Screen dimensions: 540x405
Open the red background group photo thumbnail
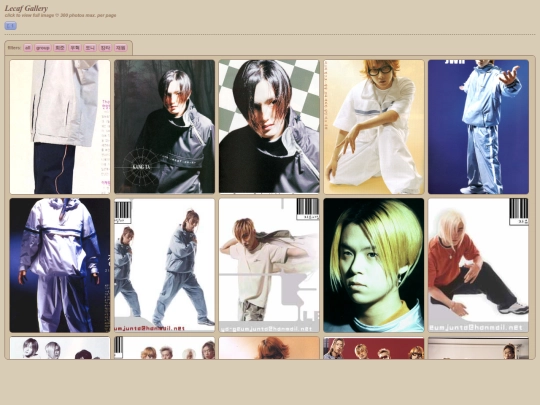[x=374, y=348]
